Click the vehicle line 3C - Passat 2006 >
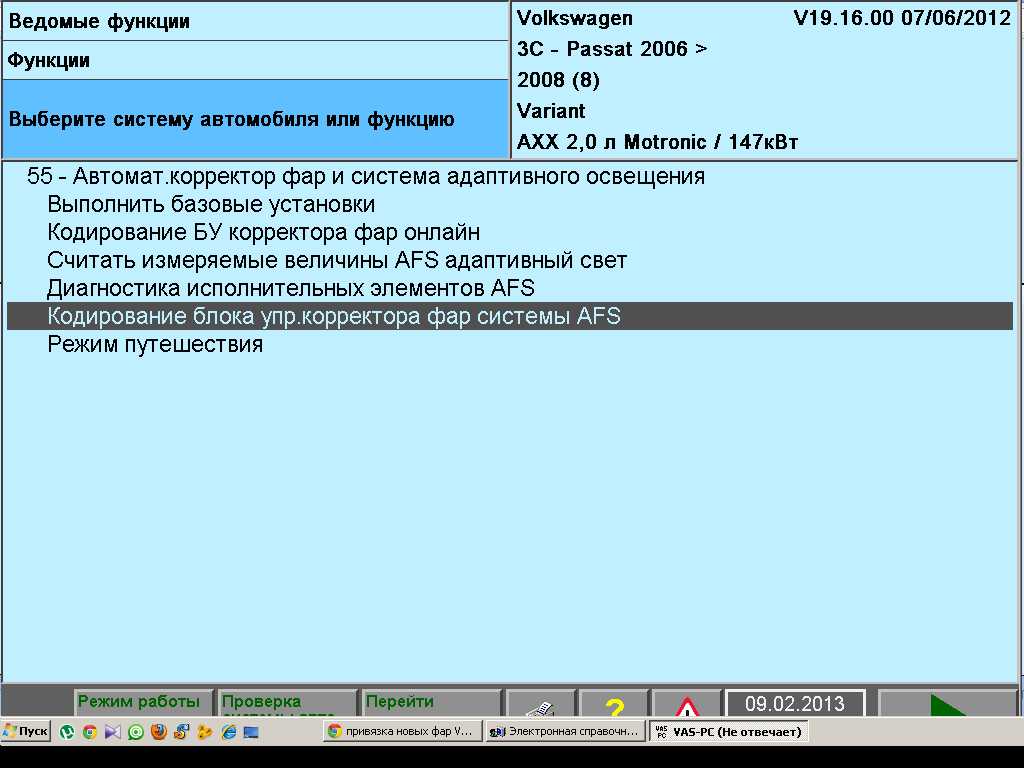Screen dimensions: 1024x768 coord(612,49)
